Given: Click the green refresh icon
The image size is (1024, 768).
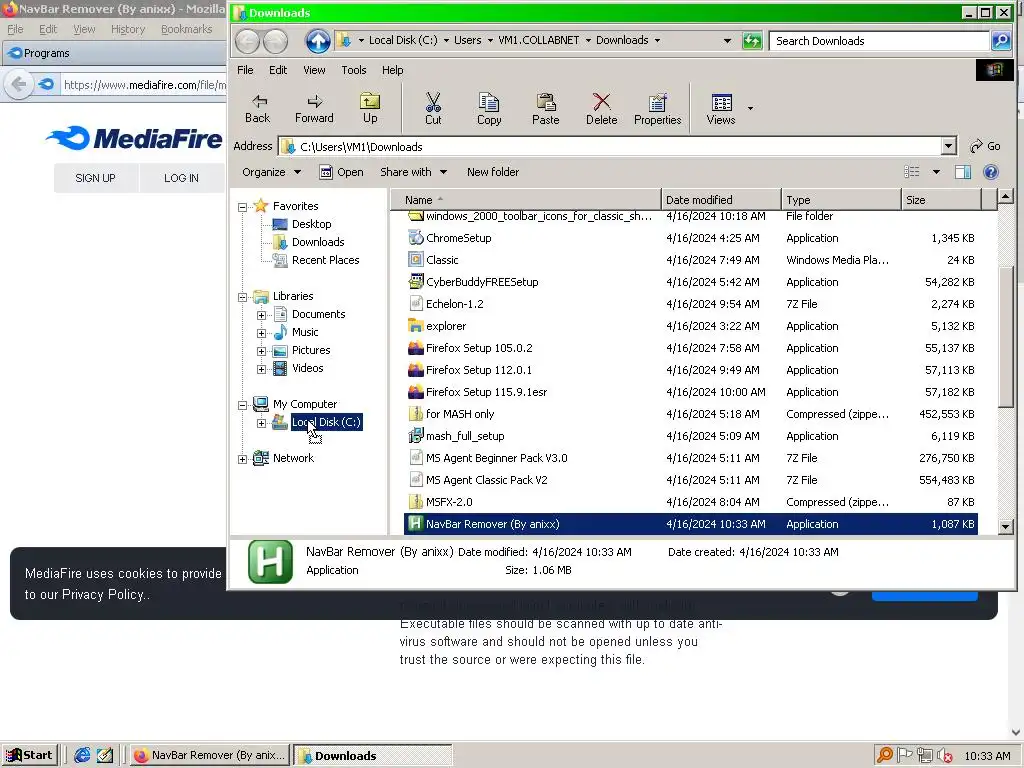Looking at the screenshot, I should coord(752,40).
